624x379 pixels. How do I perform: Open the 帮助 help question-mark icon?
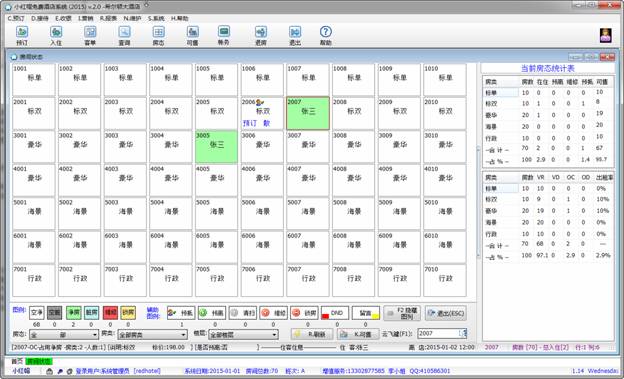326,32
